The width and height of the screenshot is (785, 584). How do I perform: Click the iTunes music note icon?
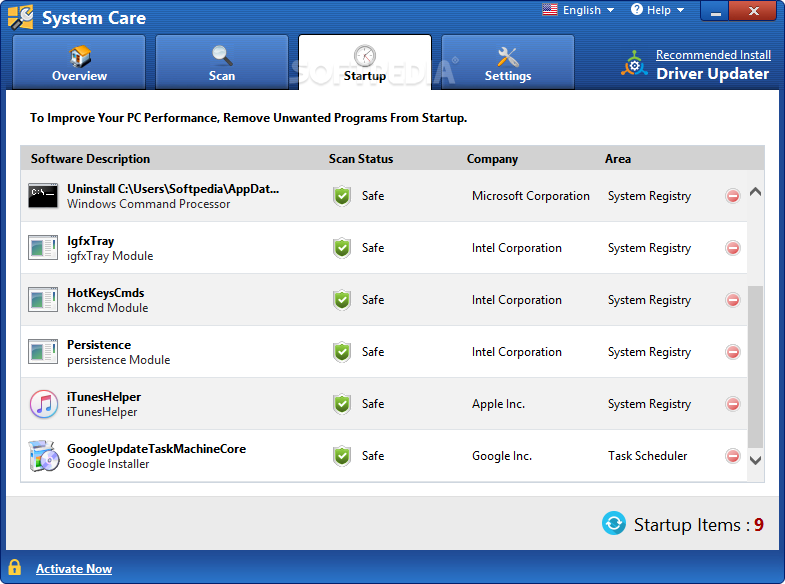pos(44,404)
